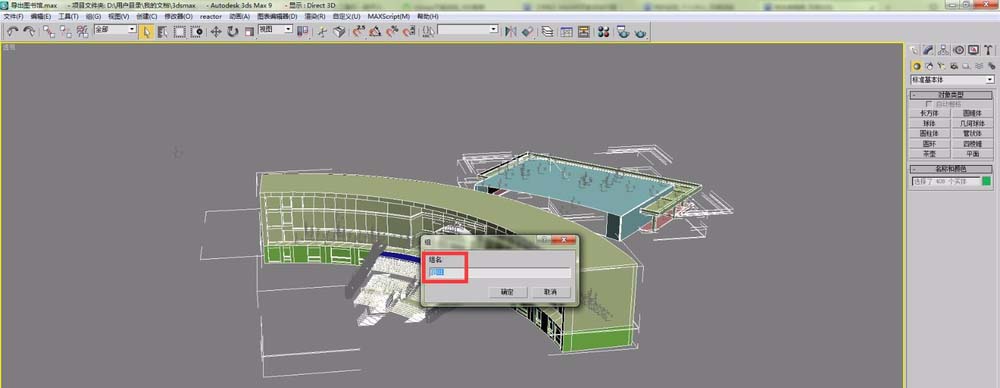
Task: Switch to Display command panel tab
Action: [973, 50]
